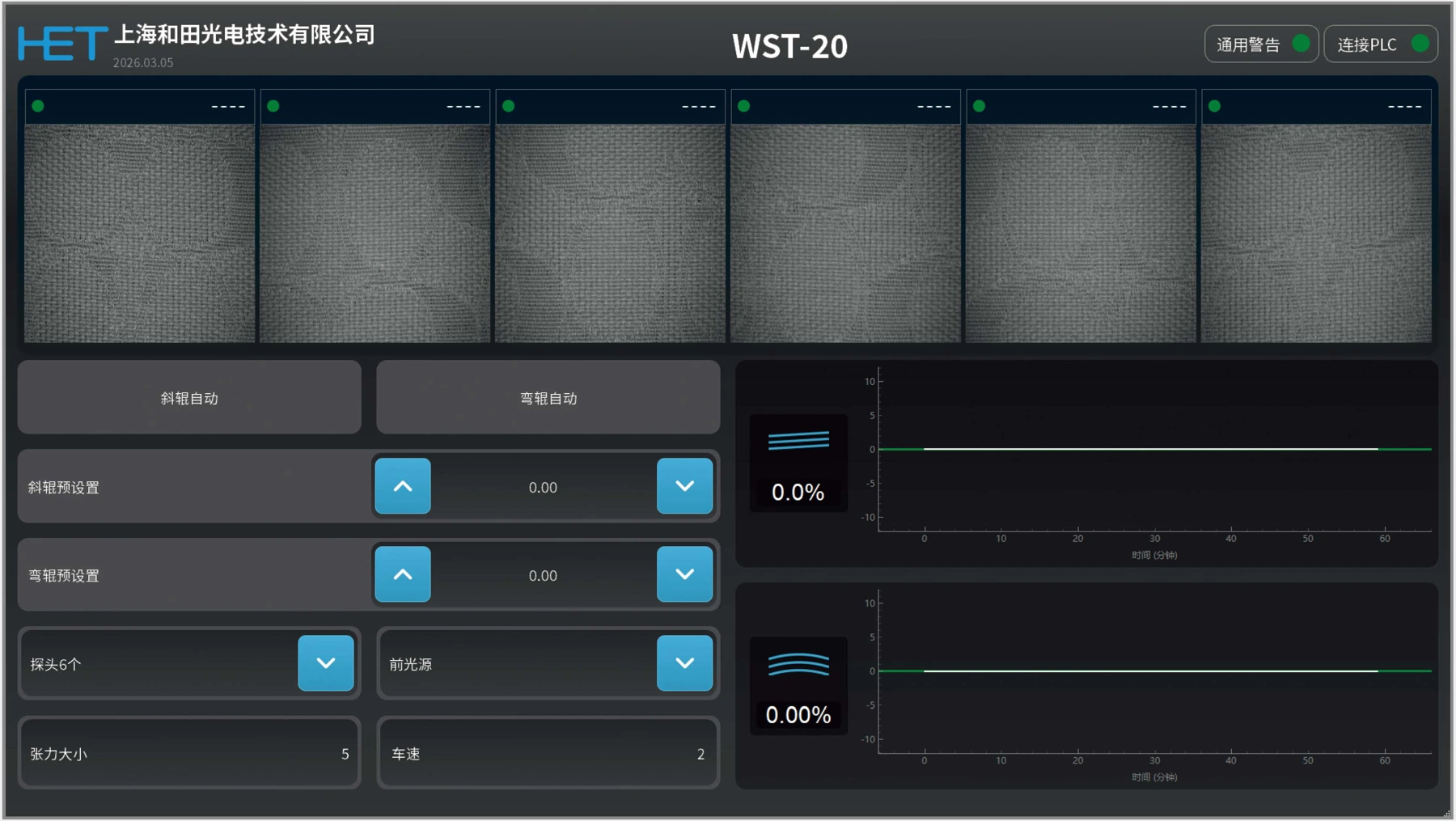Click fourth camera's green status dot

tap(744, 106)
